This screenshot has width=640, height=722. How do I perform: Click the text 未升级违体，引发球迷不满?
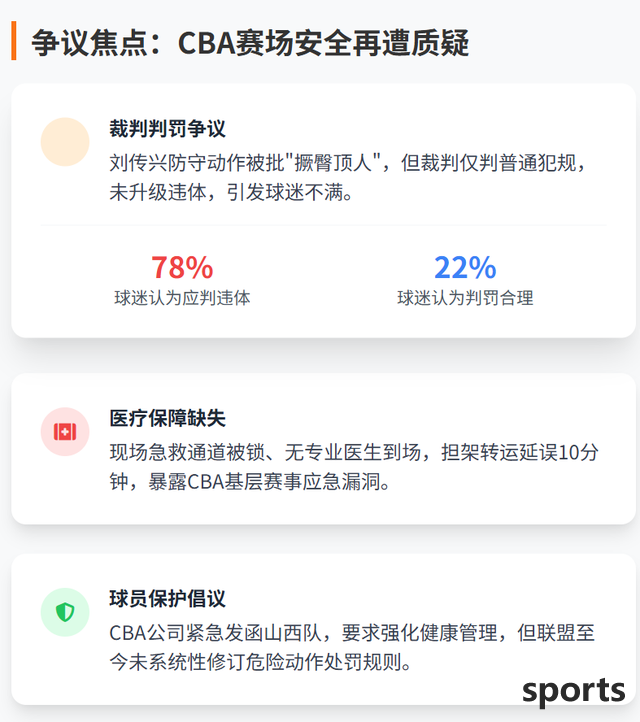231,192
